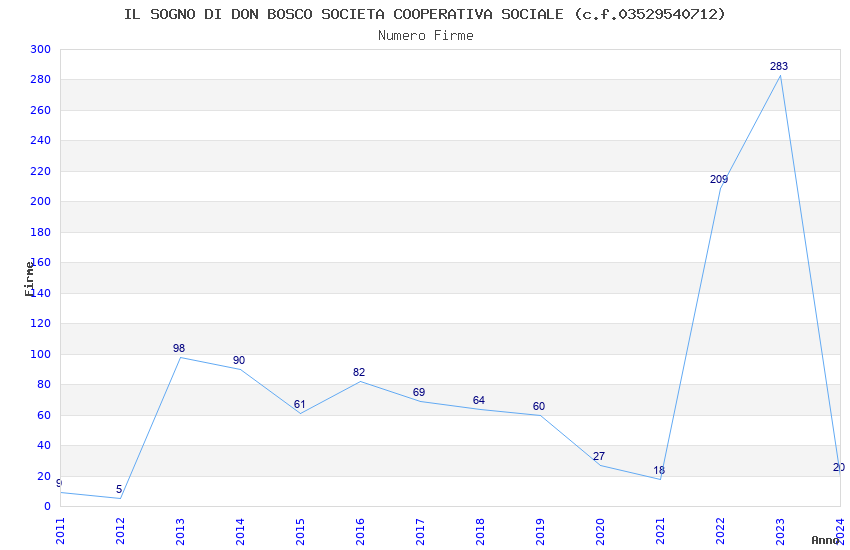The height and width of the screenshot is (550, 850).
Task: Select x-axis year label 2019
Action: pos(540,531)
